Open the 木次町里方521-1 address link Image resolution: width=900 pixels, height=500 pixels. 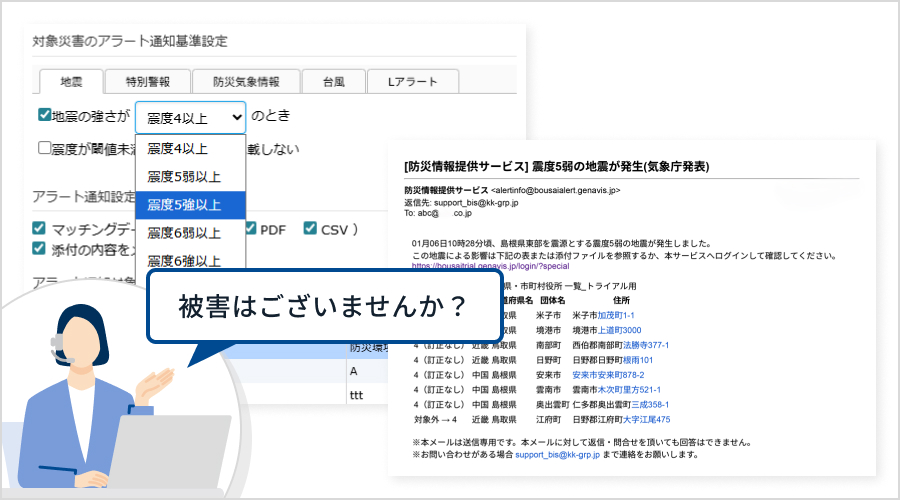coord(629,390)
